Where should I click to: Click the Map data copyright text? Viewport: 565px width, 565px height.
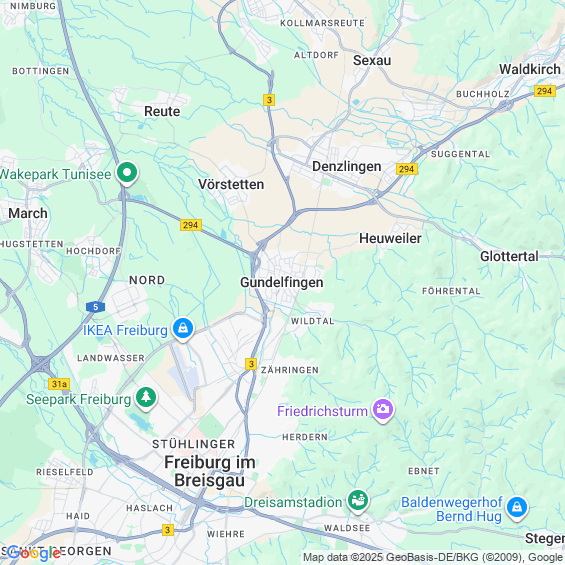[x=433, y=557]
